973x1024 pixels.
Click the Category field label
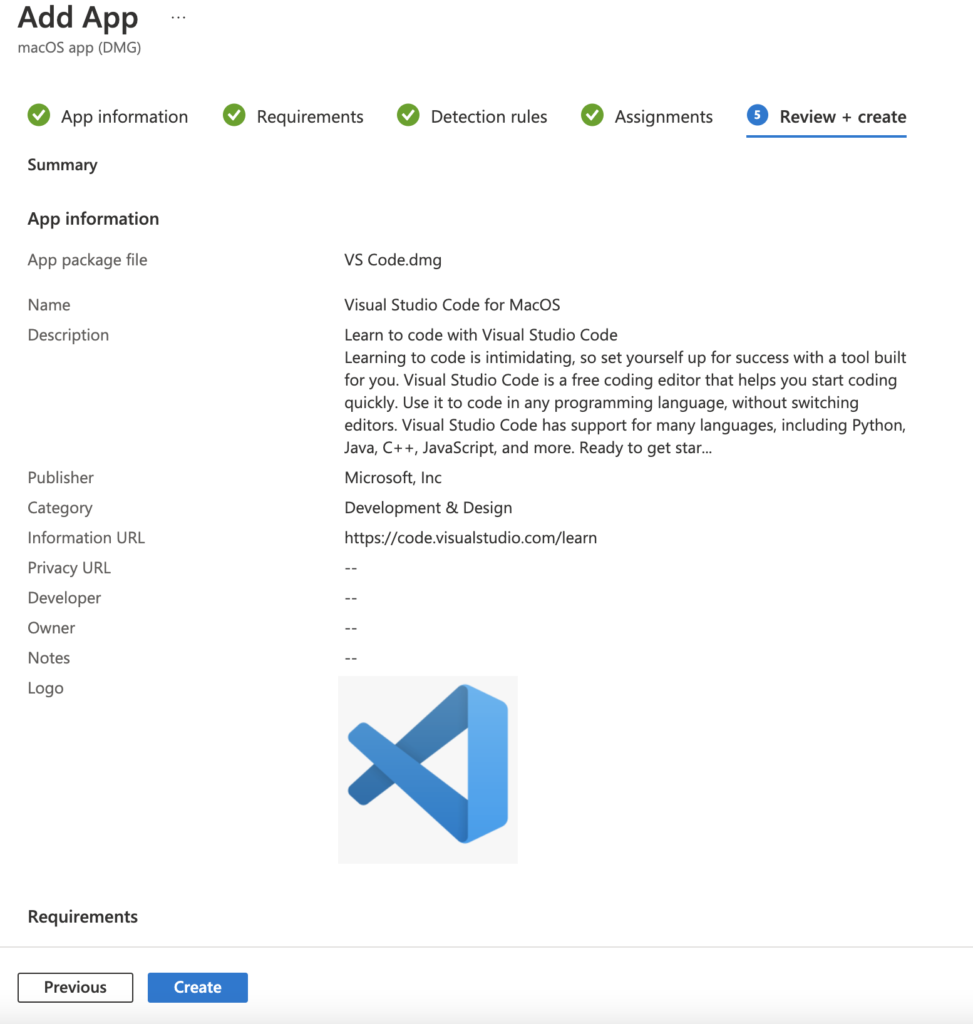[x=59, y=507]
